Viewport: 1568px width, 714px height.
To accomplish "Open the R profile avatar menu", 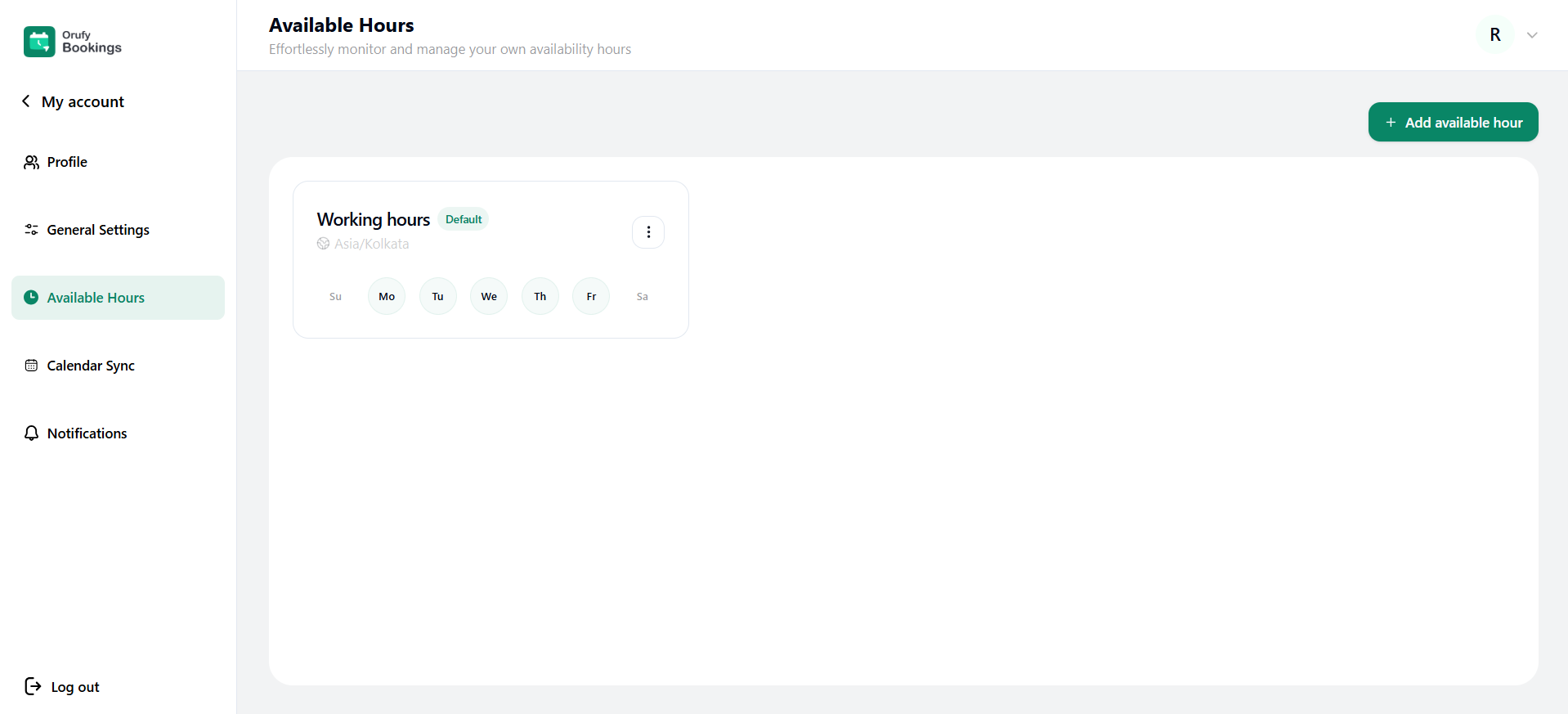I will click(1494, 35).
